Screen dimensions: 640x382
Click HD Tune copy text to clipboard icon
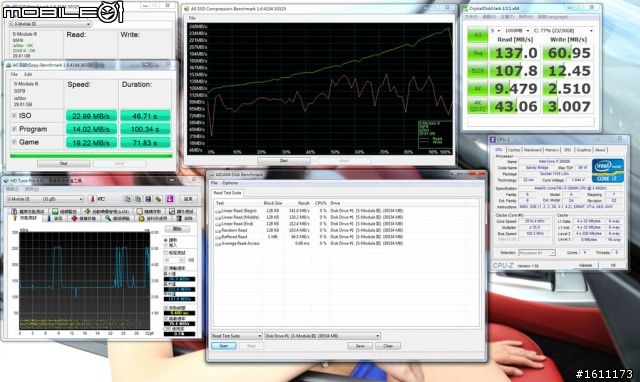tap(127, 199)
